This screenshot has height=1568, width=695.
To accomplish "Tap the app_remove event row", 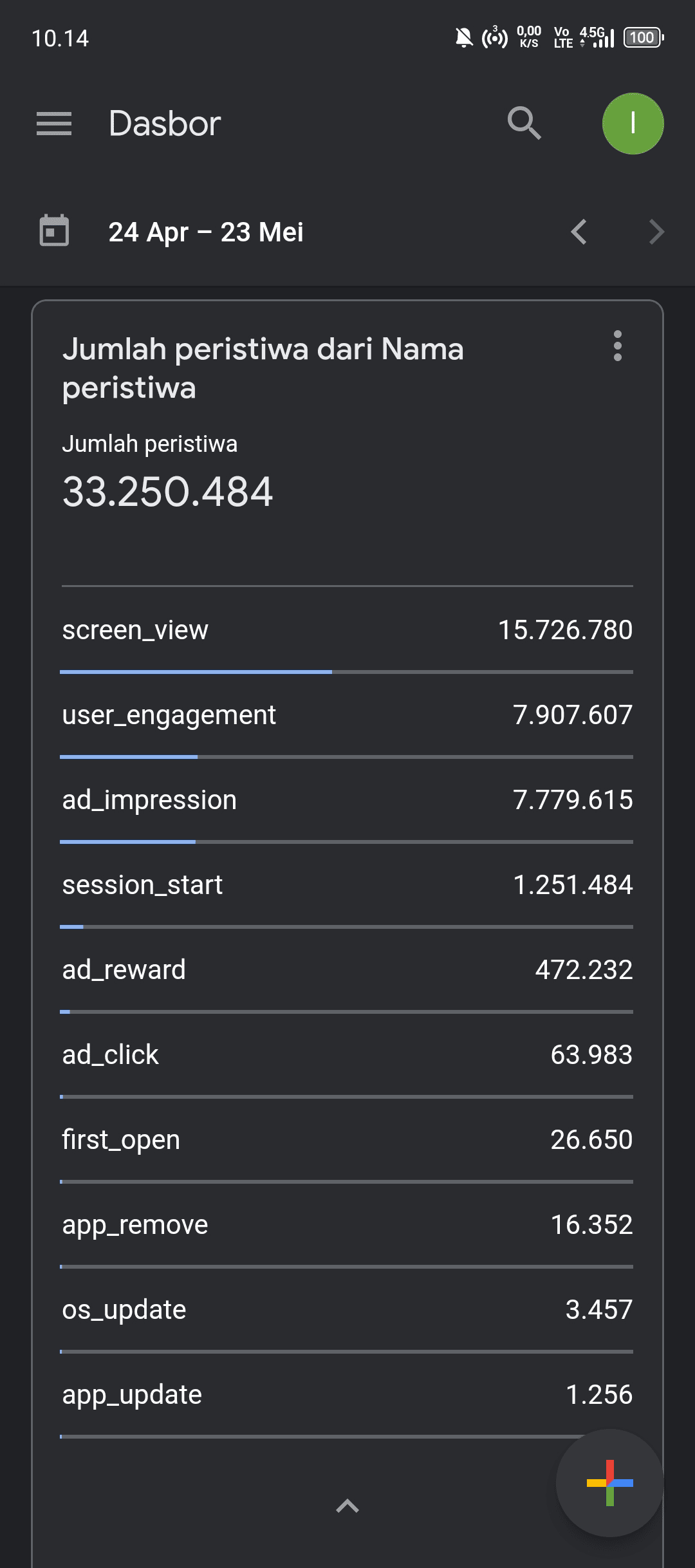I will (347, 1224).
